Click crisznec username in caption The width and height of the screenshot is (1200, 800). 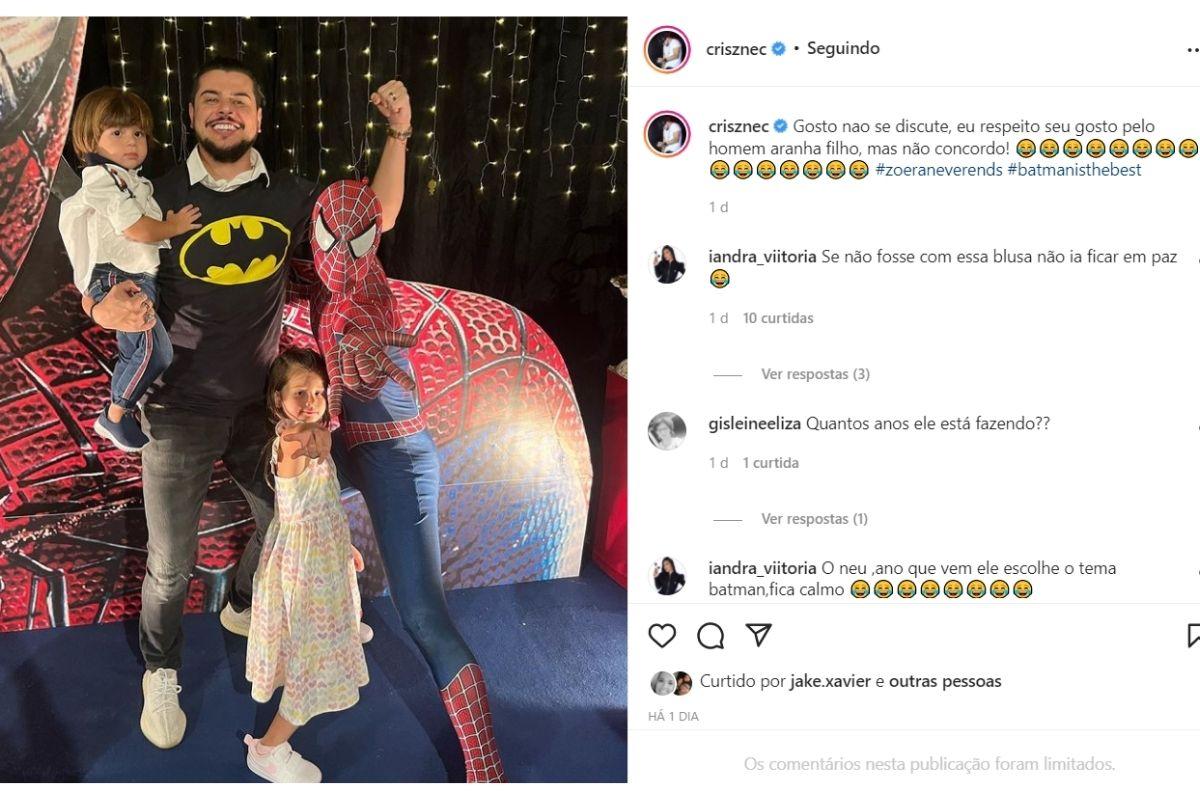pos(738,126)
